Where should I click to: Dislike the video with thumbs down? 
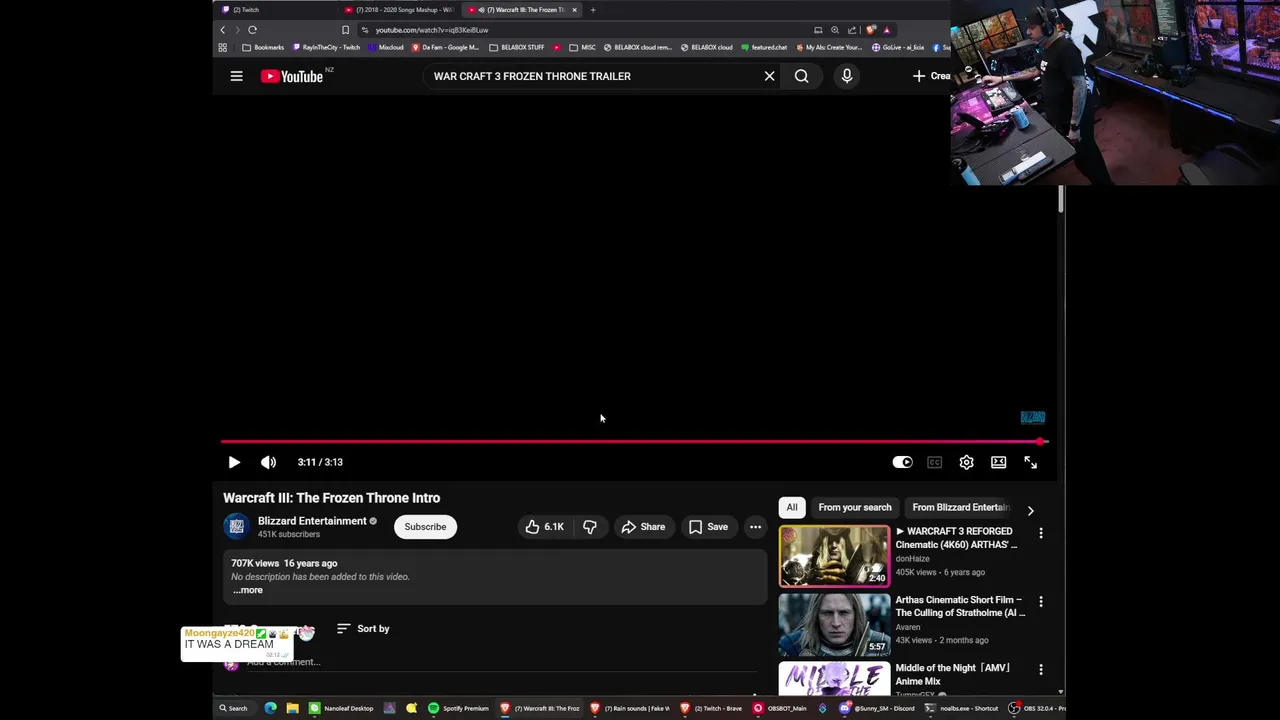point(590,527)
